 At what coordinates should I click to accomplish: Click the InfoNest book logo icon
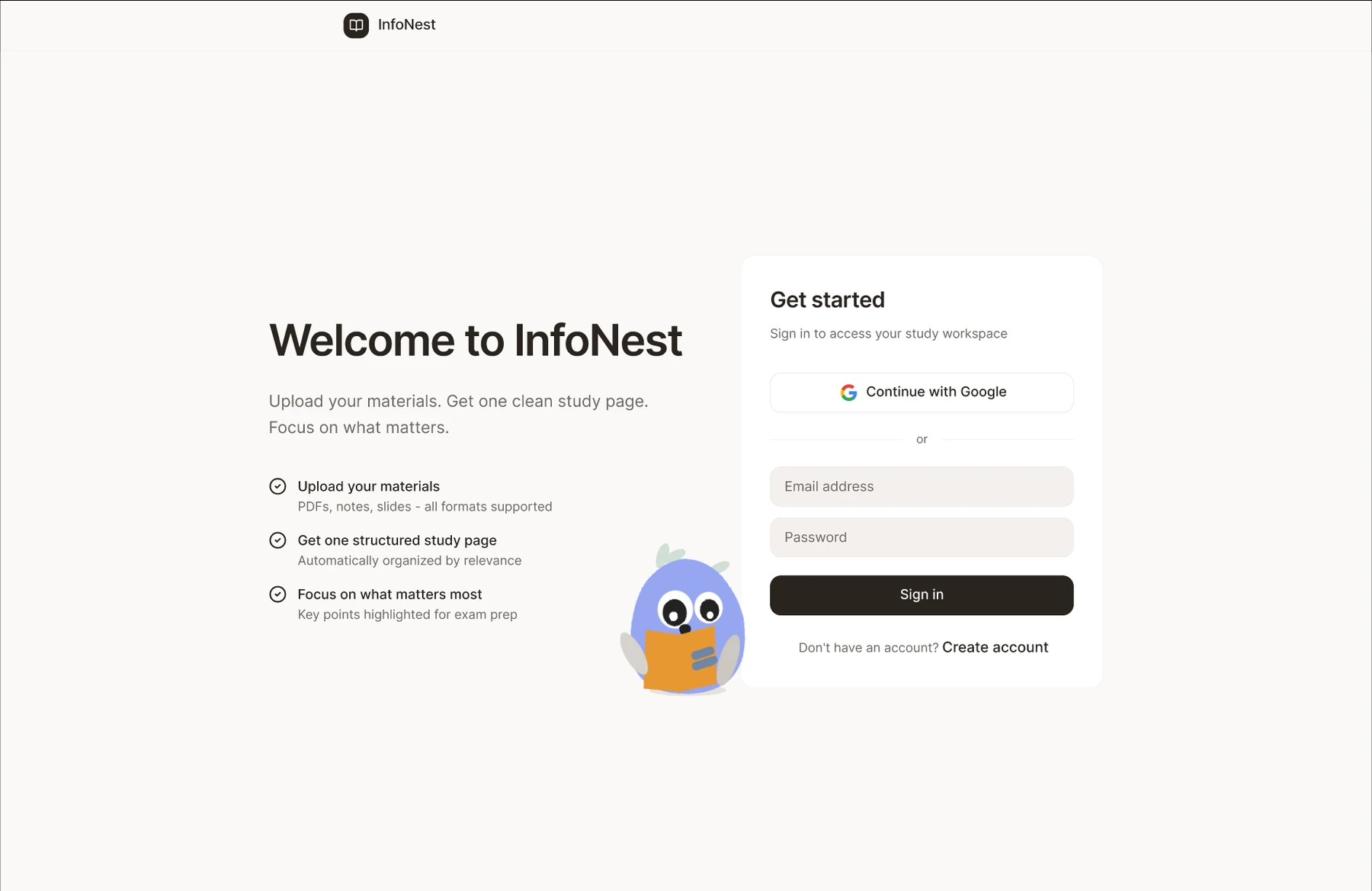pyautogui.click(x=356, y=25)
